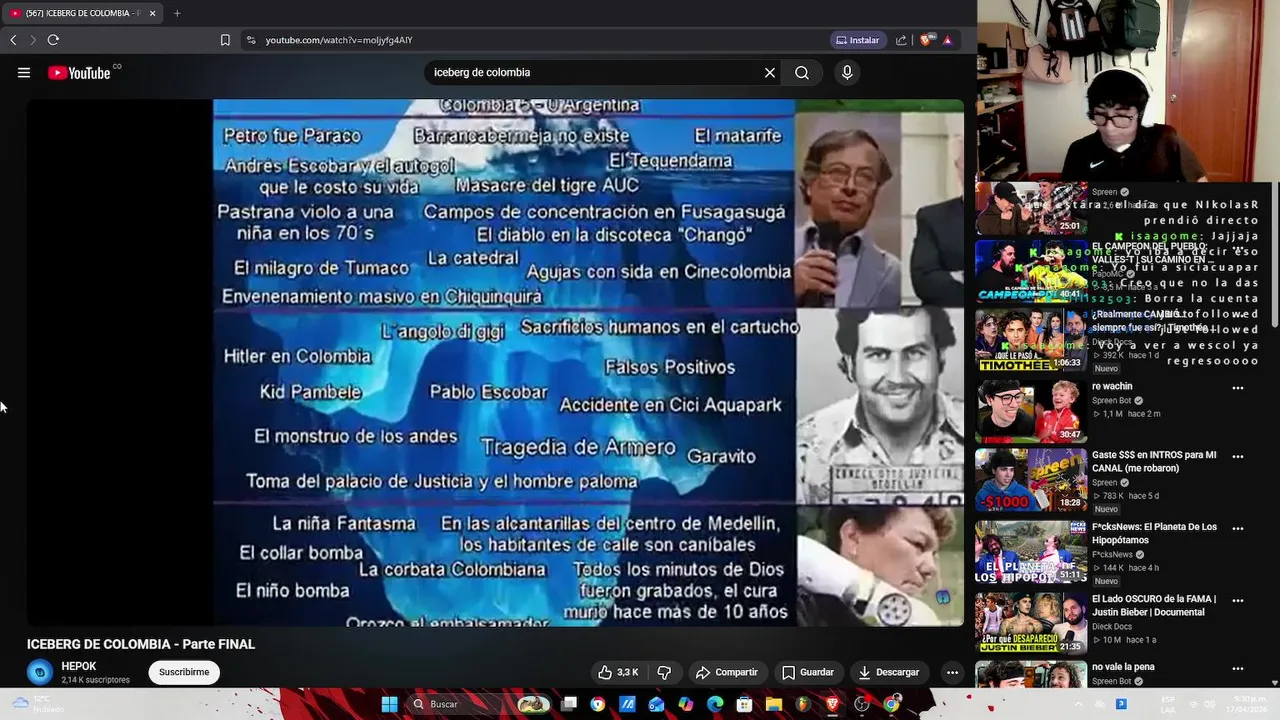Open Microsoft Store from the taskbar
Image resolution: width=1280 pixels, height=720 pixels.
[x=744, y=704]
